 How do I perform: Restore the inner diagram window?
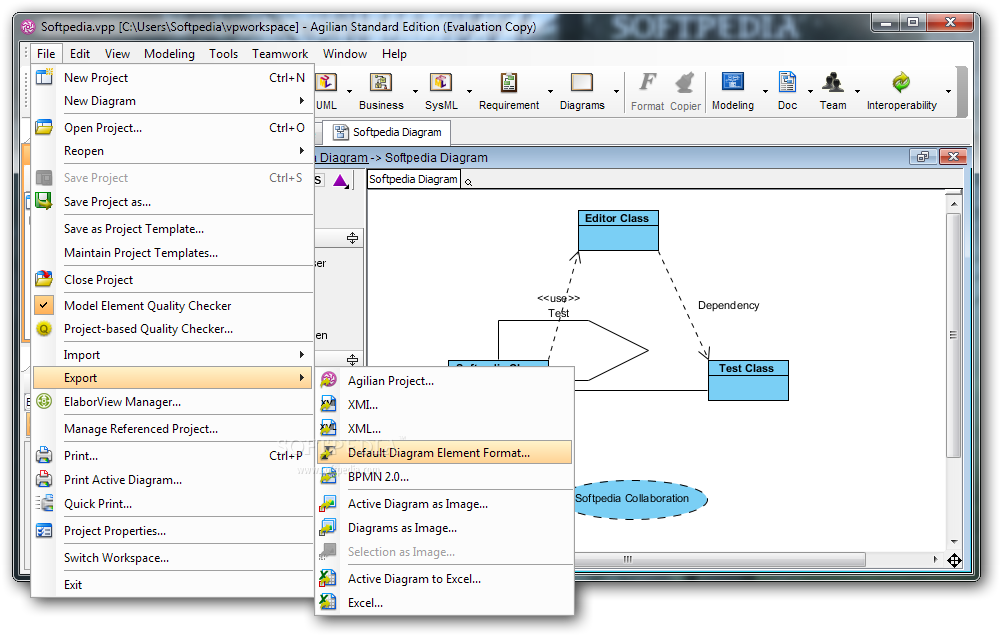pos(922,156)
